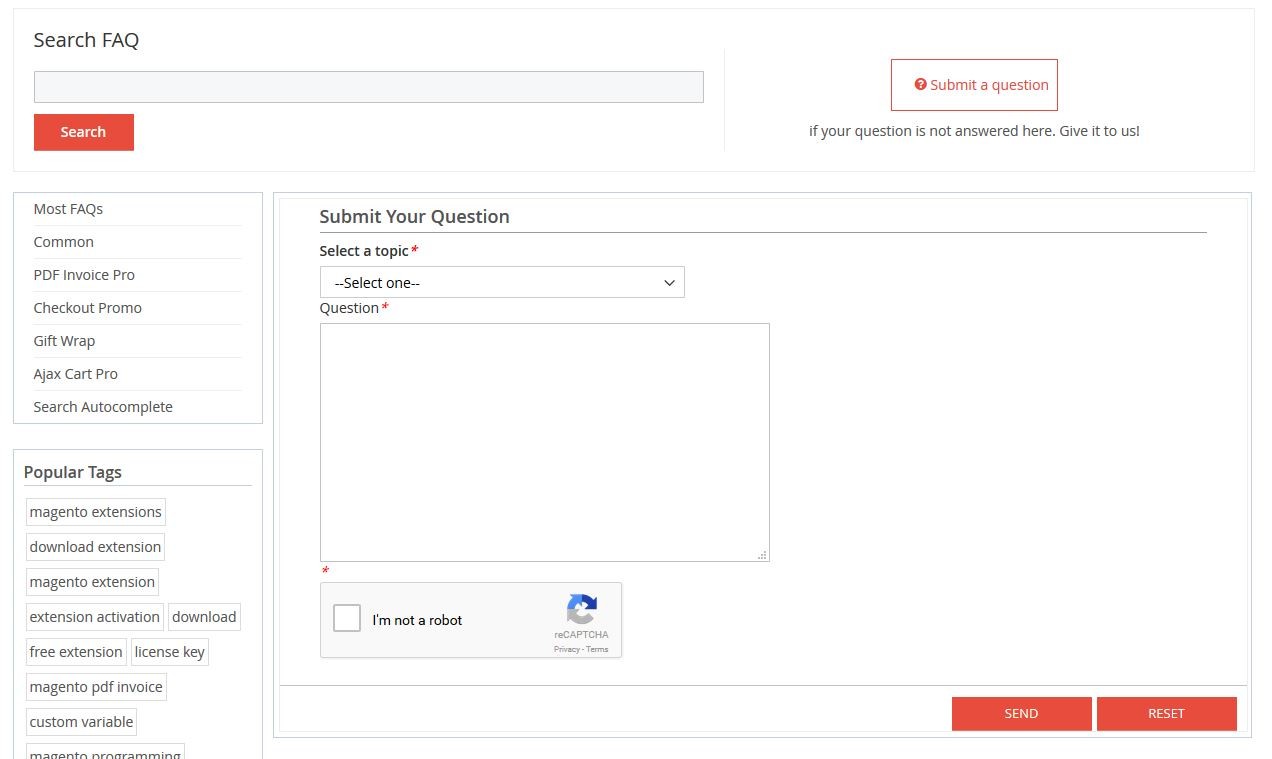This screenshot has width=1272, height=759.
Task: Click the question mark icon beside Submit a question
Action: click(921, 84)
